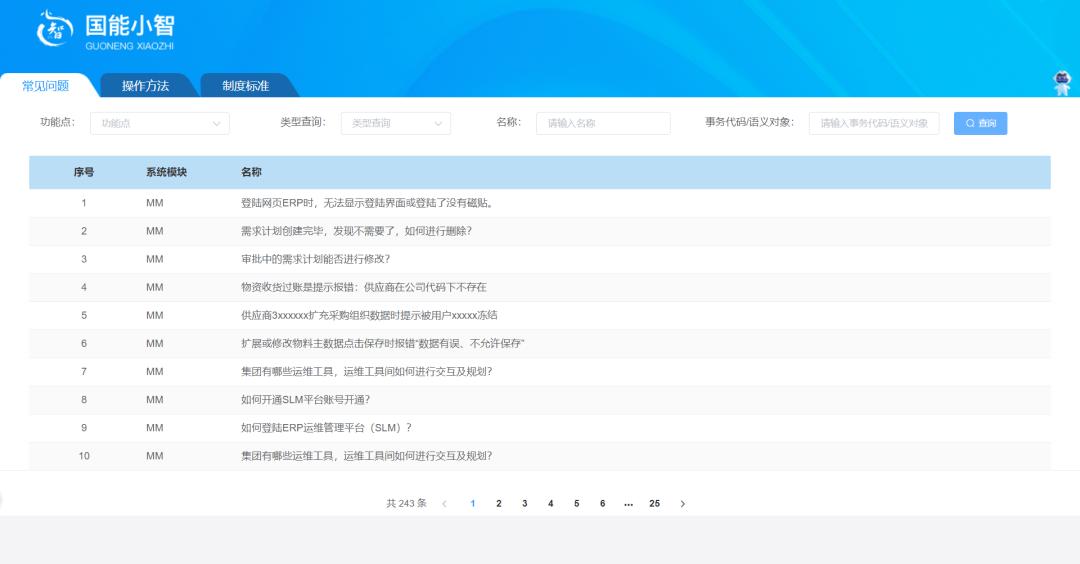Open question about 登陆网页ERP时无法显示登陆界面

pyautogui.click(x=368, y=203)
